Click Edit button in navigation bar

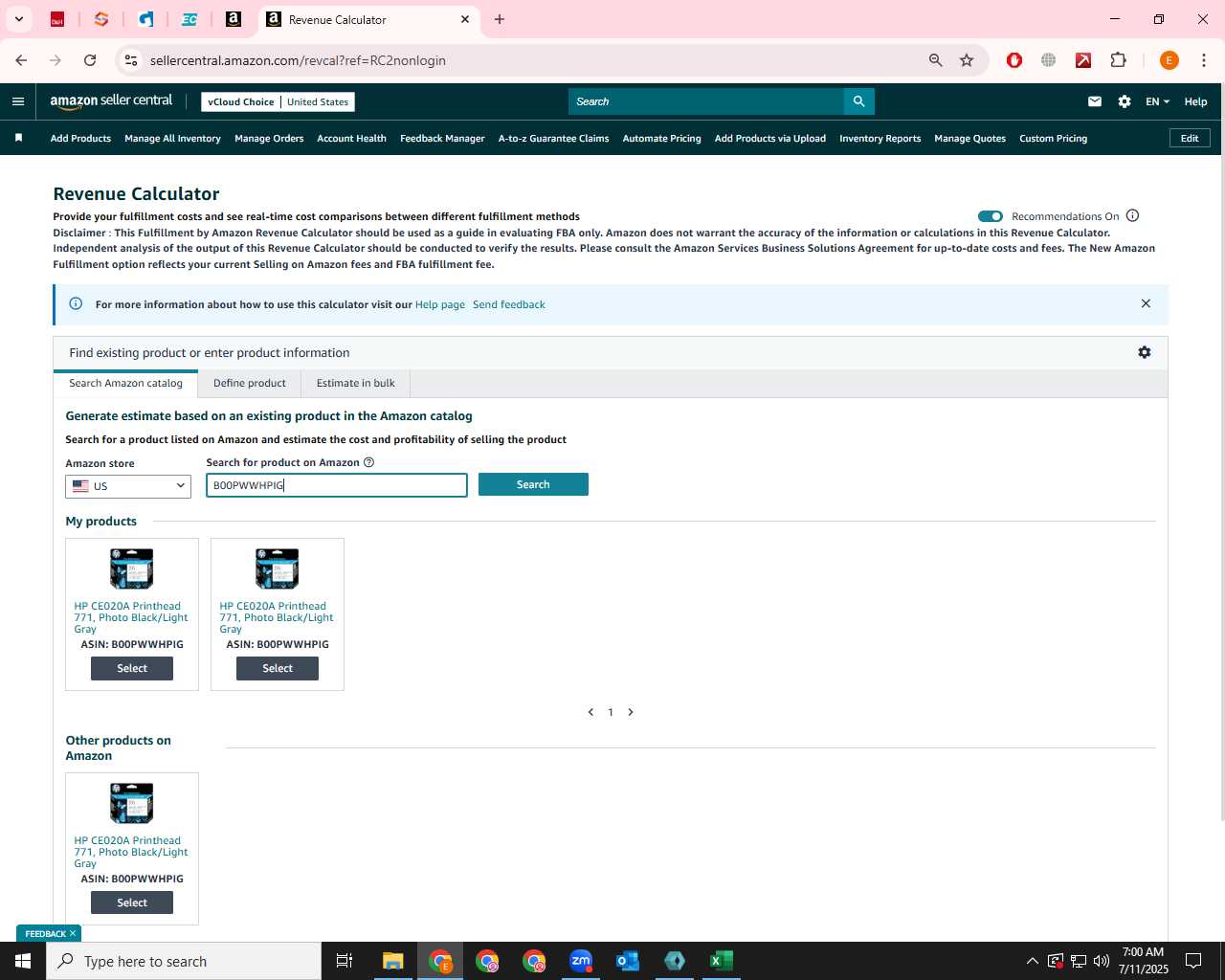(x=1190, y=138)
